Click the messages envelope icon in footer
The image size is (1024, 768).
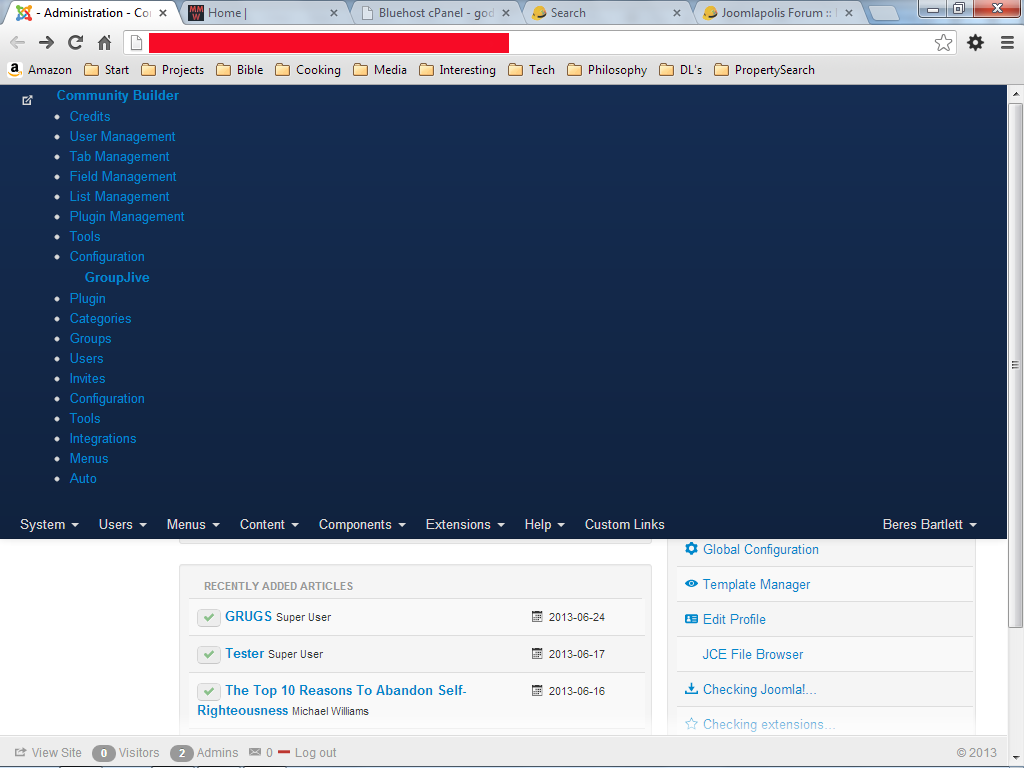255,752
